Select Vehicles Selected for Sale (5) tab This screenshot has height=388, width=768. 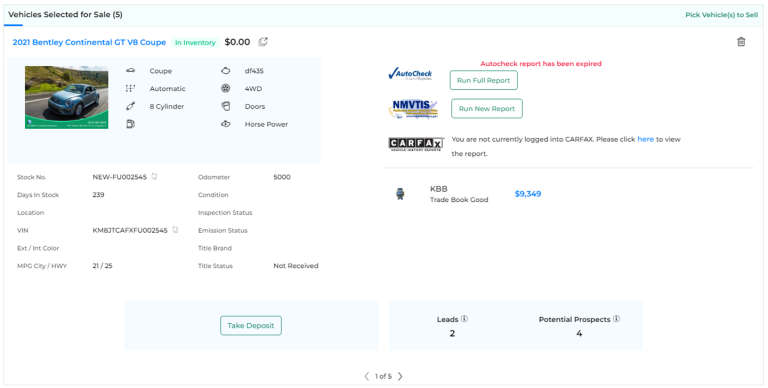[x=65, y=15]
